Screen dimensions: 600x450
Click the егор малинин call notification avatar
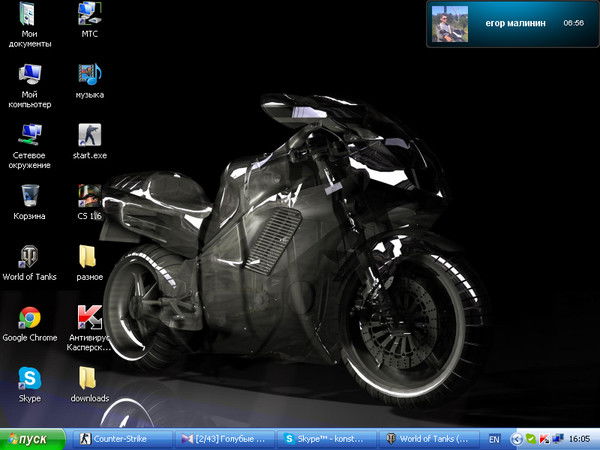click(x=449, y=23)
